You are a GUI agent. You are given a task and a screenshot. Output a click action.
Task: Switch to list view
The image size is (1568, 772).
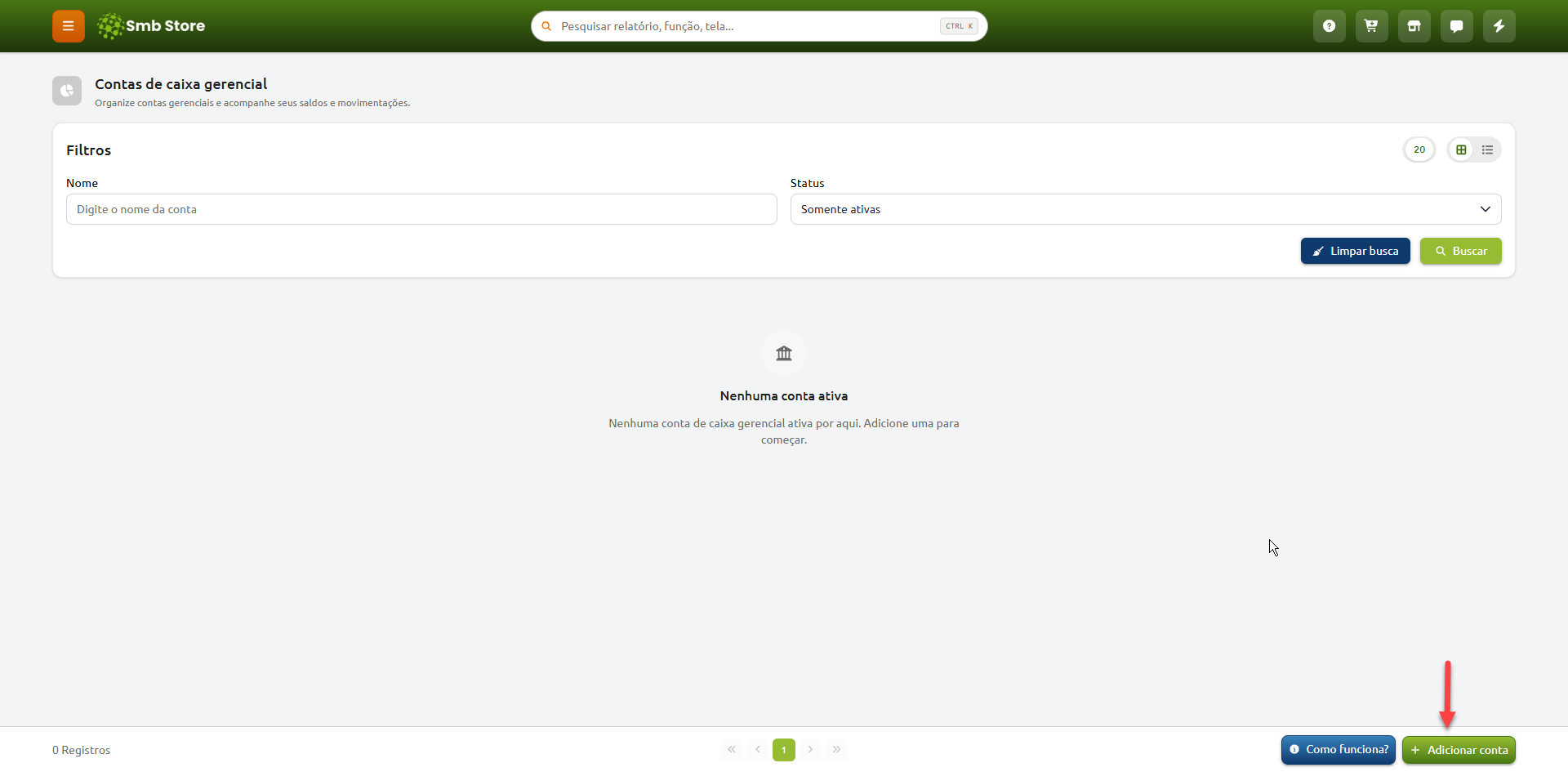click(1488, 149)
